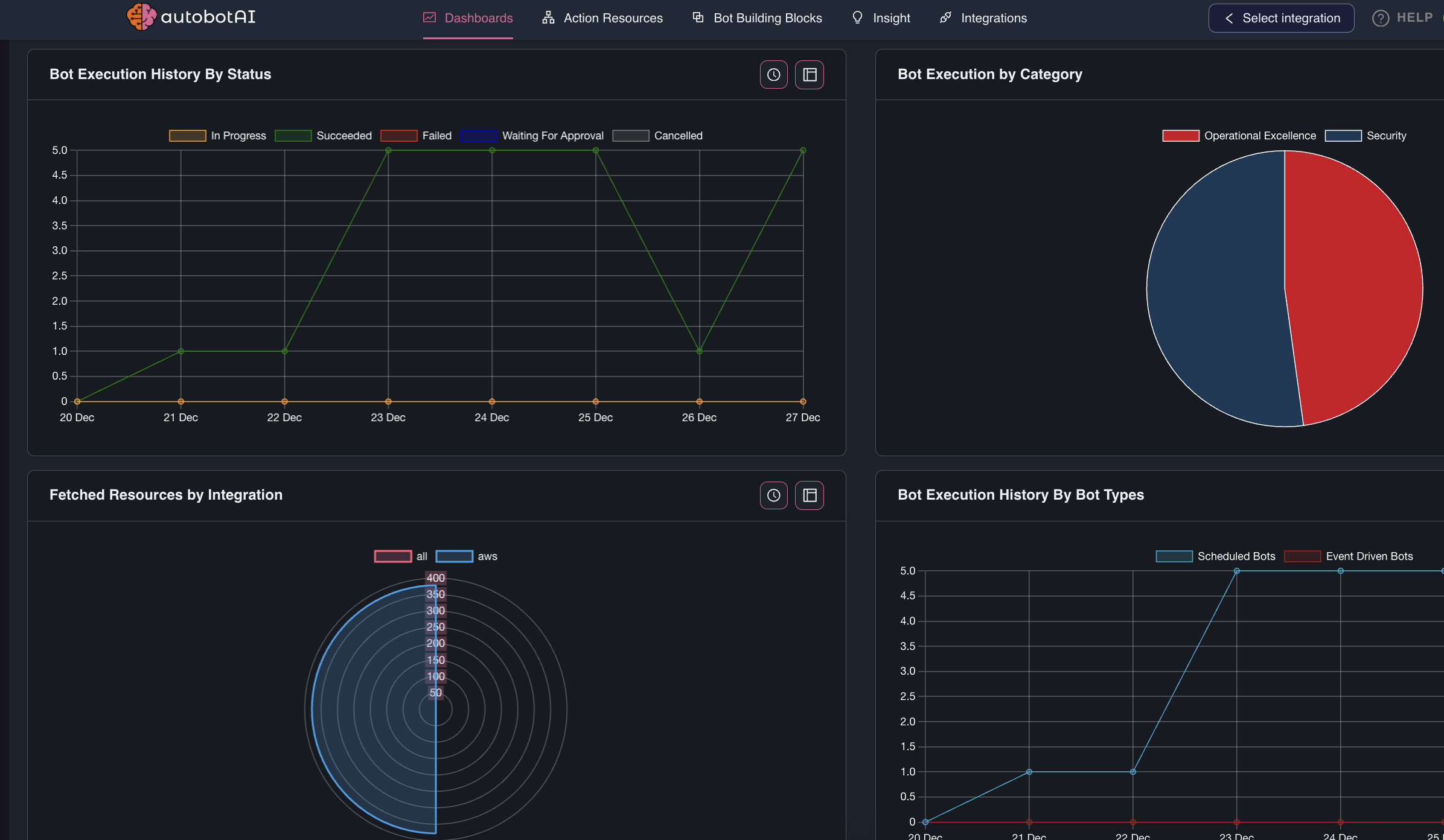The image size is (1444, 840).
Task: Click layout panel icon in Bot Execution History
Action: 810,75
